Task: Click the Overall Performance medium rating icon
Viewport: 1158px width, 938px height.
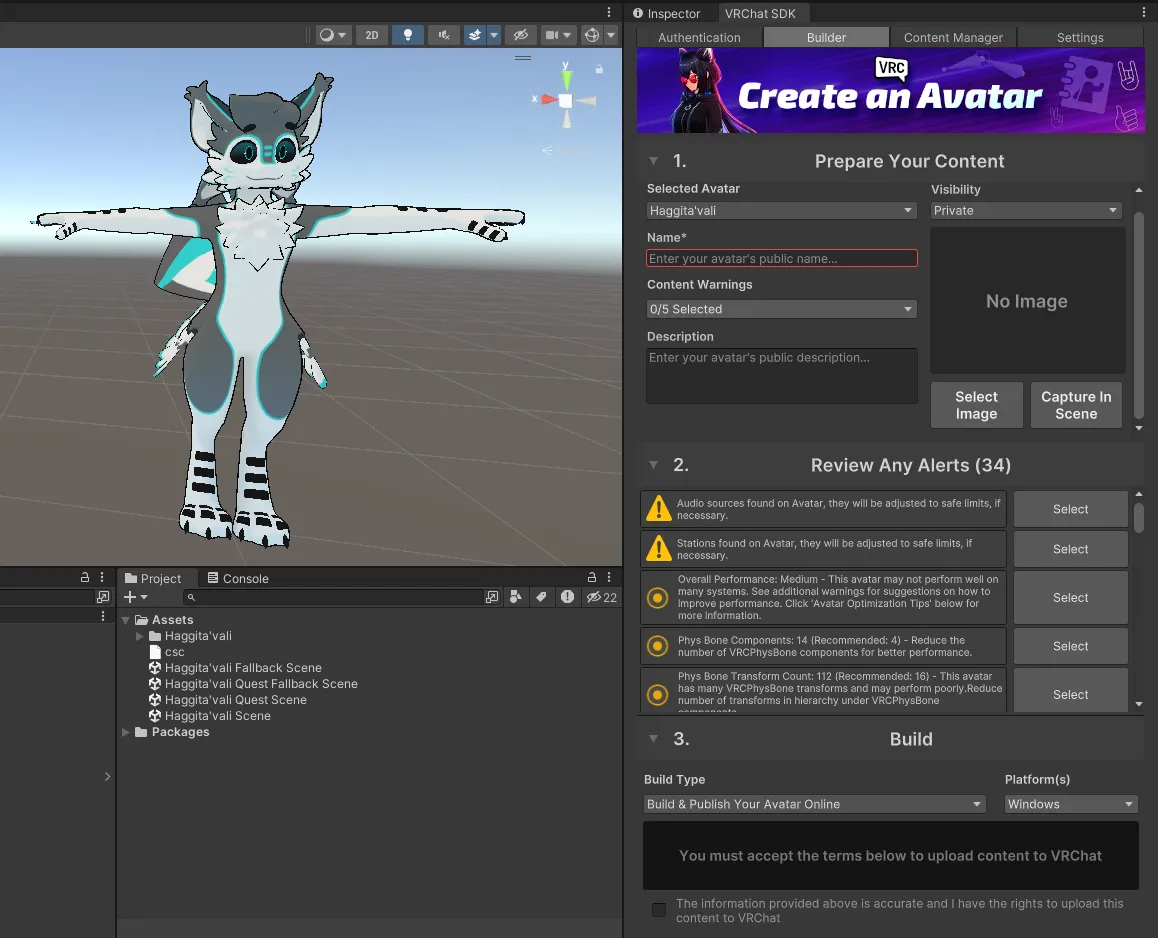Action: click(x=657, y=598)
